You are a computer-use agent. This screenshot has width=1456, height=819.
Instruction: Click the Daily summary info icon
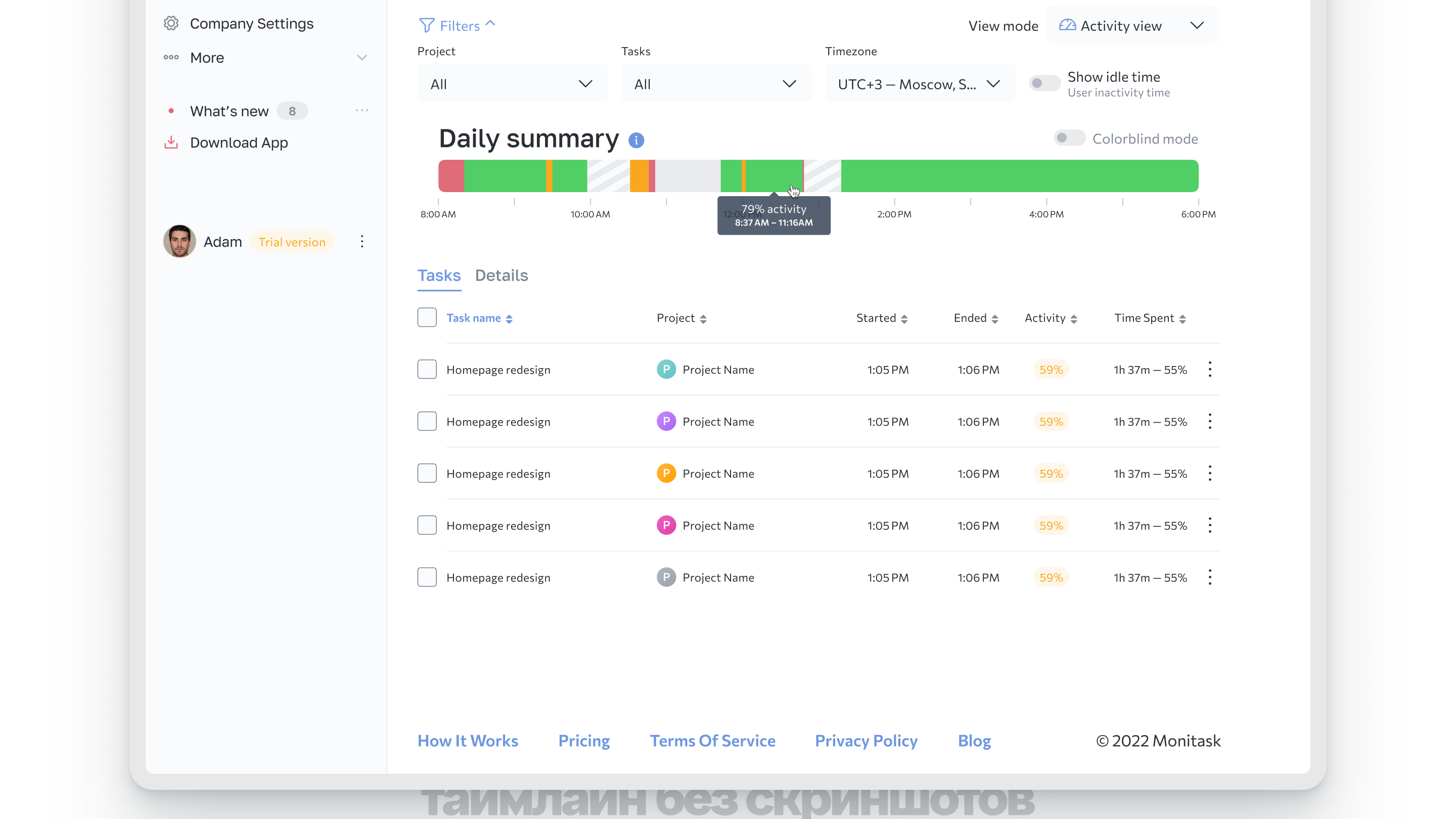click(636, 140)
